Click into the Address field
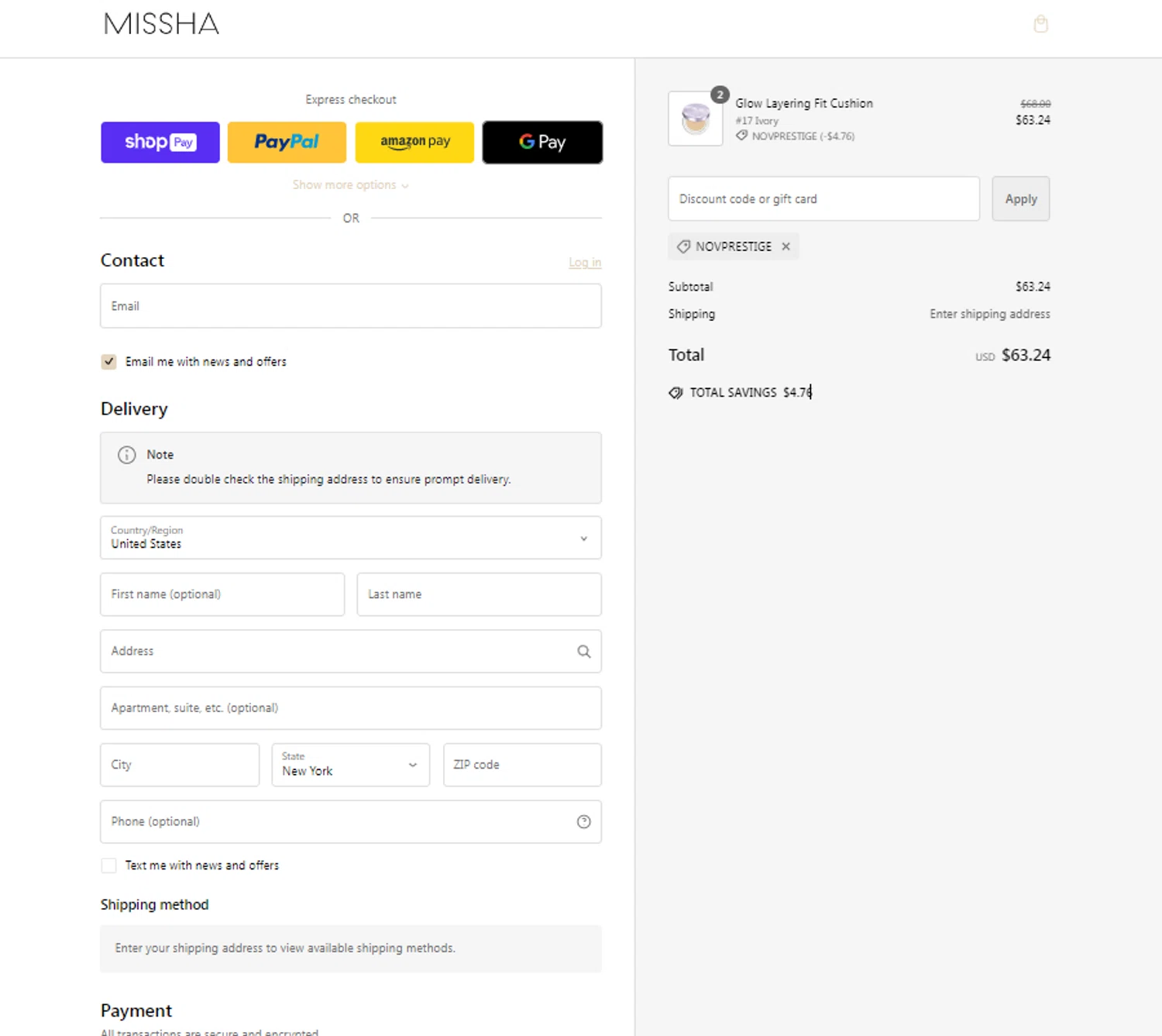Viewport: 1162px width, 1036px height. click(x=351, y=651)
